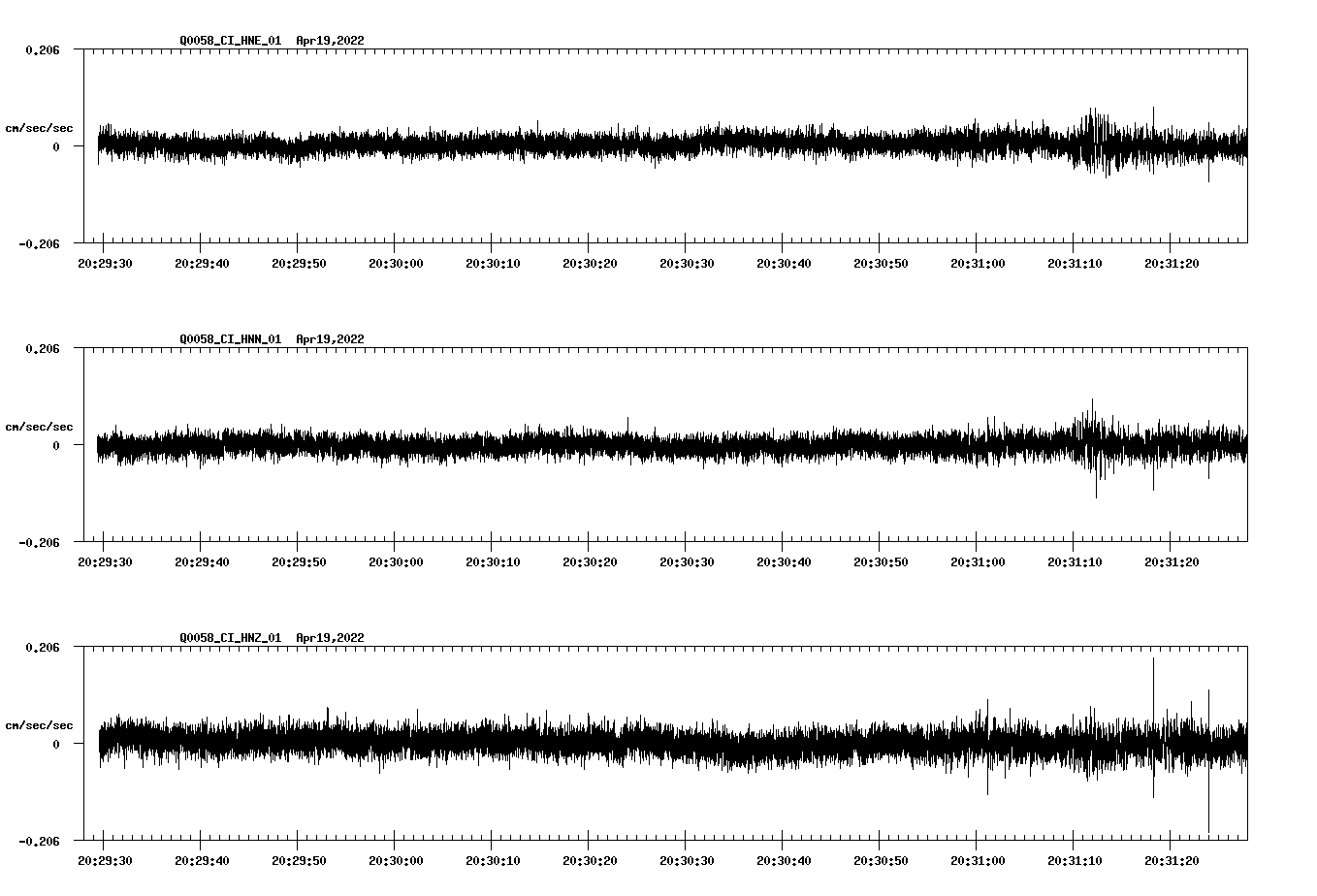
Task: Click the 20:30:00 time label on HNN axis
Action: [396, 562]
